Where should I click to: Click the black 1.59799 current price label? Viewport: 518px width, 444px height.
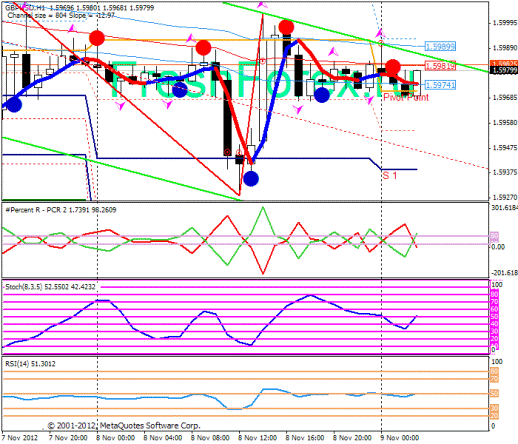504,70
